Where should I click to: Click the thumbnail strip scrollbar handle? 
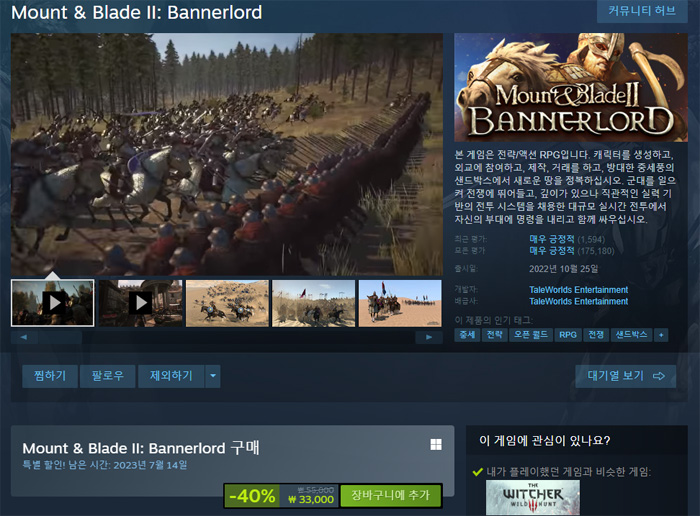pyautogui.click(x=60, y=337)
